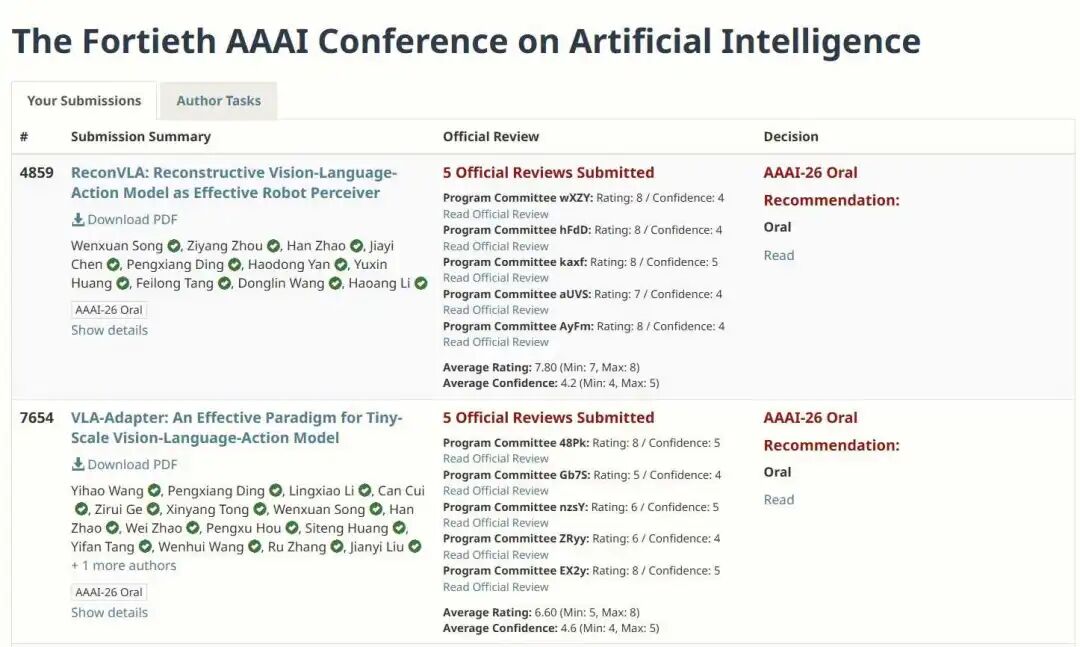Click the download icon for VLA-Adapter PDF

point(78,465)
